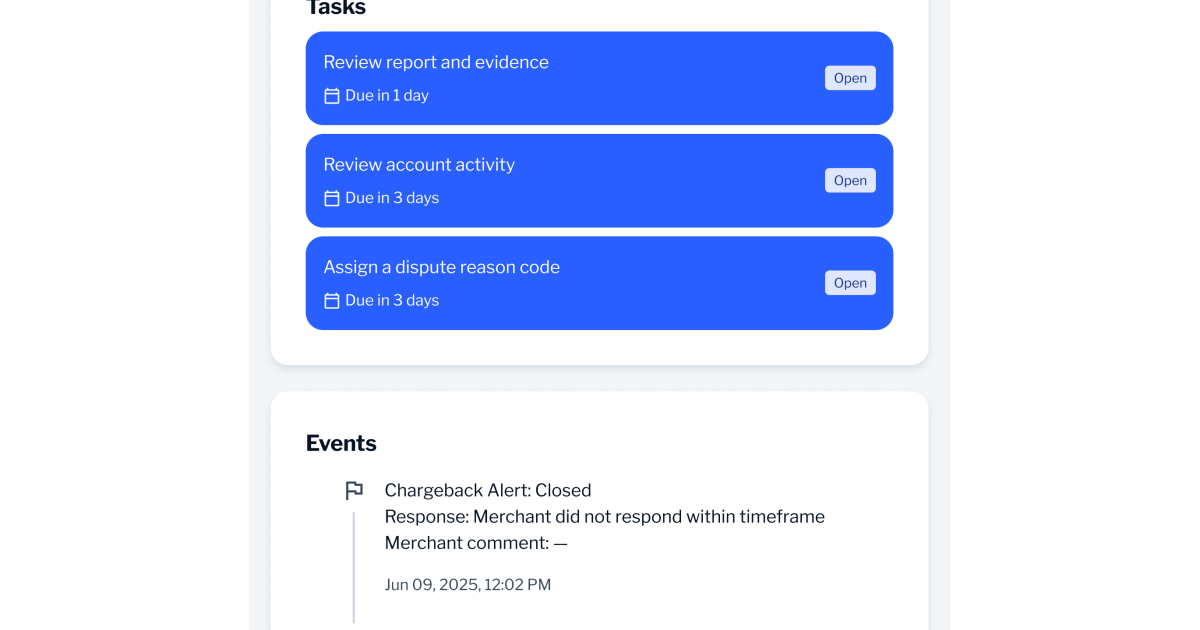The height and width of the screenshot is (630, 1200).
Task: Expand the 'Chargeback Alert: Closed' event entry
Action: [x=487, y=490]
